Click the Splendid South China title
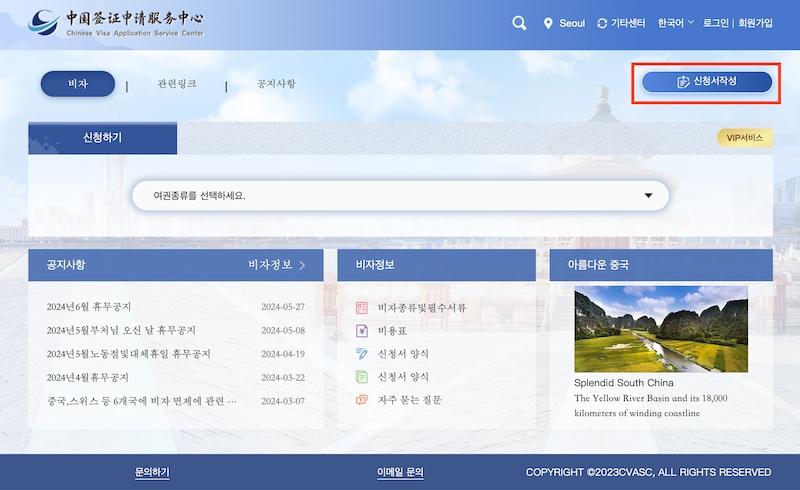The image size is (800, 490). (623, 383)
